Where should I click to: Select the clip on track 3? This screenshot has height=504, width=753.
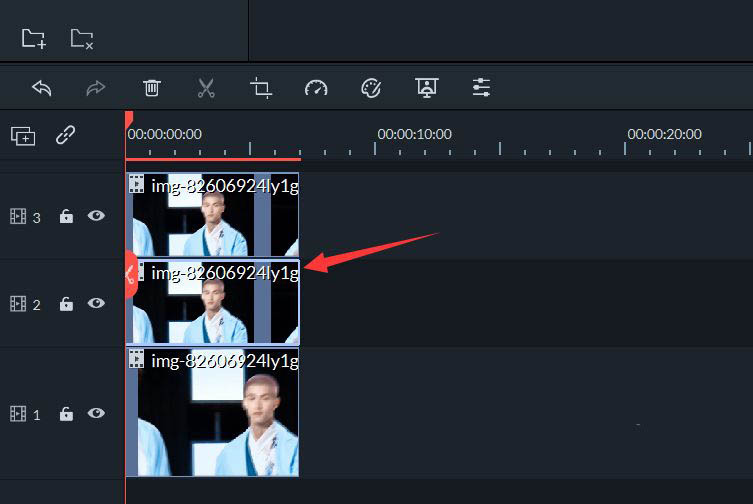tap(212, 214)
